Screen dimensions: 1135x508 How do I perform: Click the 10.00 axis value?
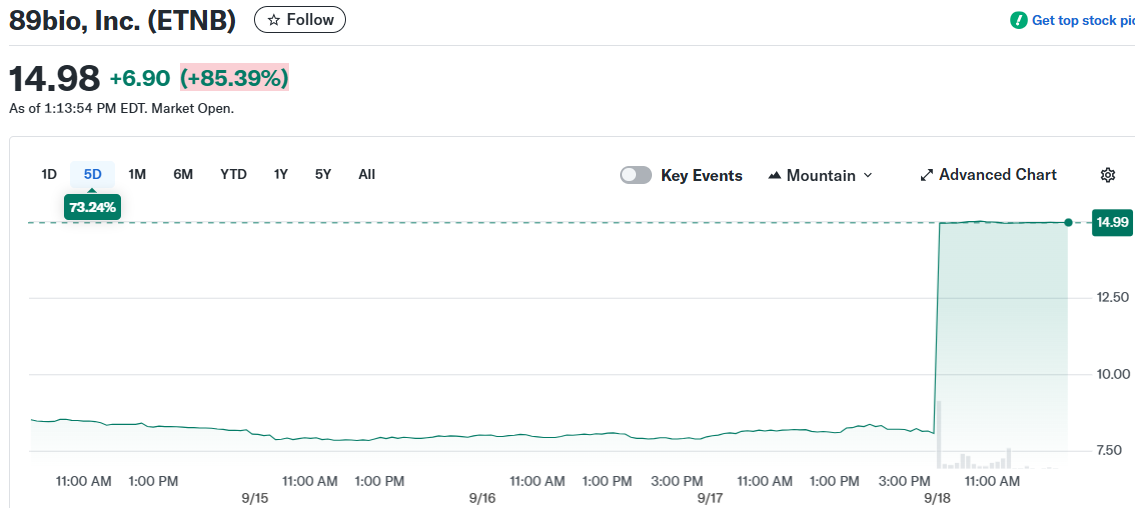click(1113, 374)
